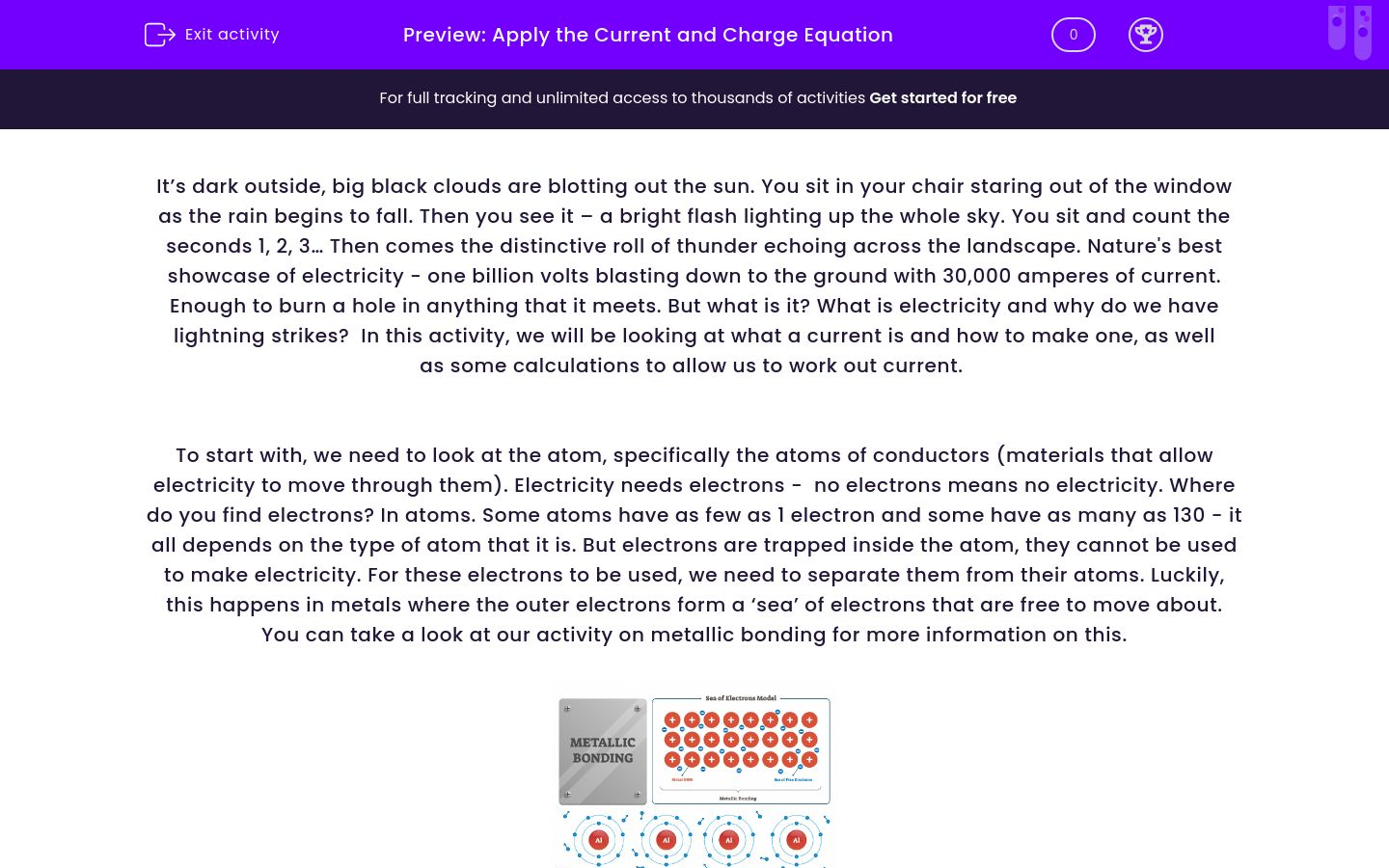Select the first paragraph about lightning

[694, 275]
